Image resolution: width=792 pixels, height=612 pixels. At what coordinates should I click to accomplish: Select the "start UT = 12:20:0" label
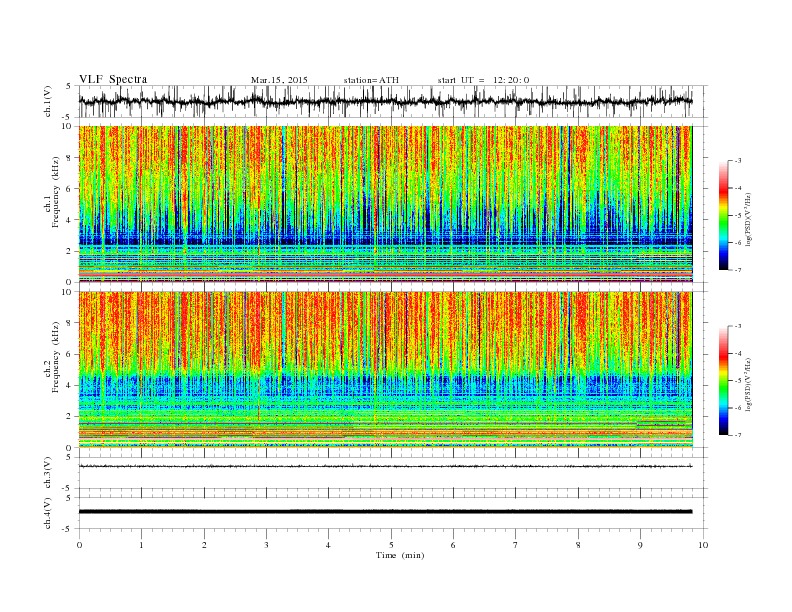click(x=483, y=80)
